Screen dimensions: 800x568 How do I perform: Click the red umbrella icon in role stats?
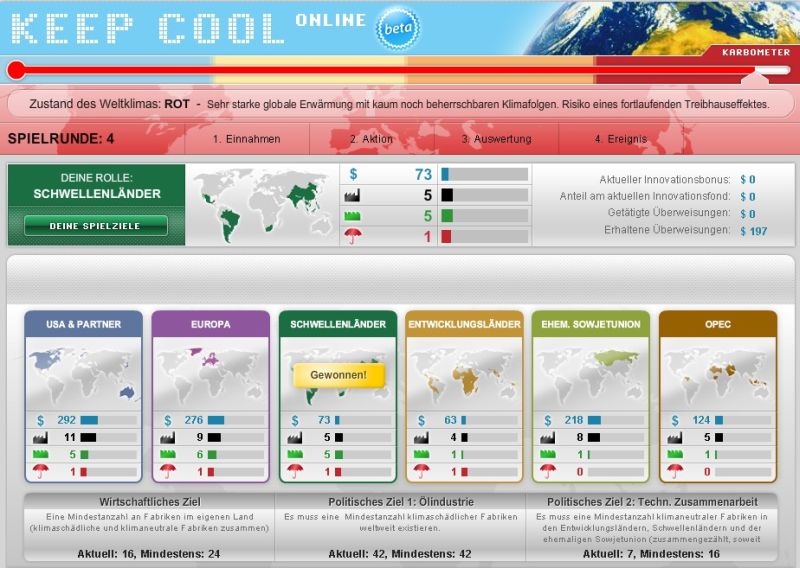[353, 236]
